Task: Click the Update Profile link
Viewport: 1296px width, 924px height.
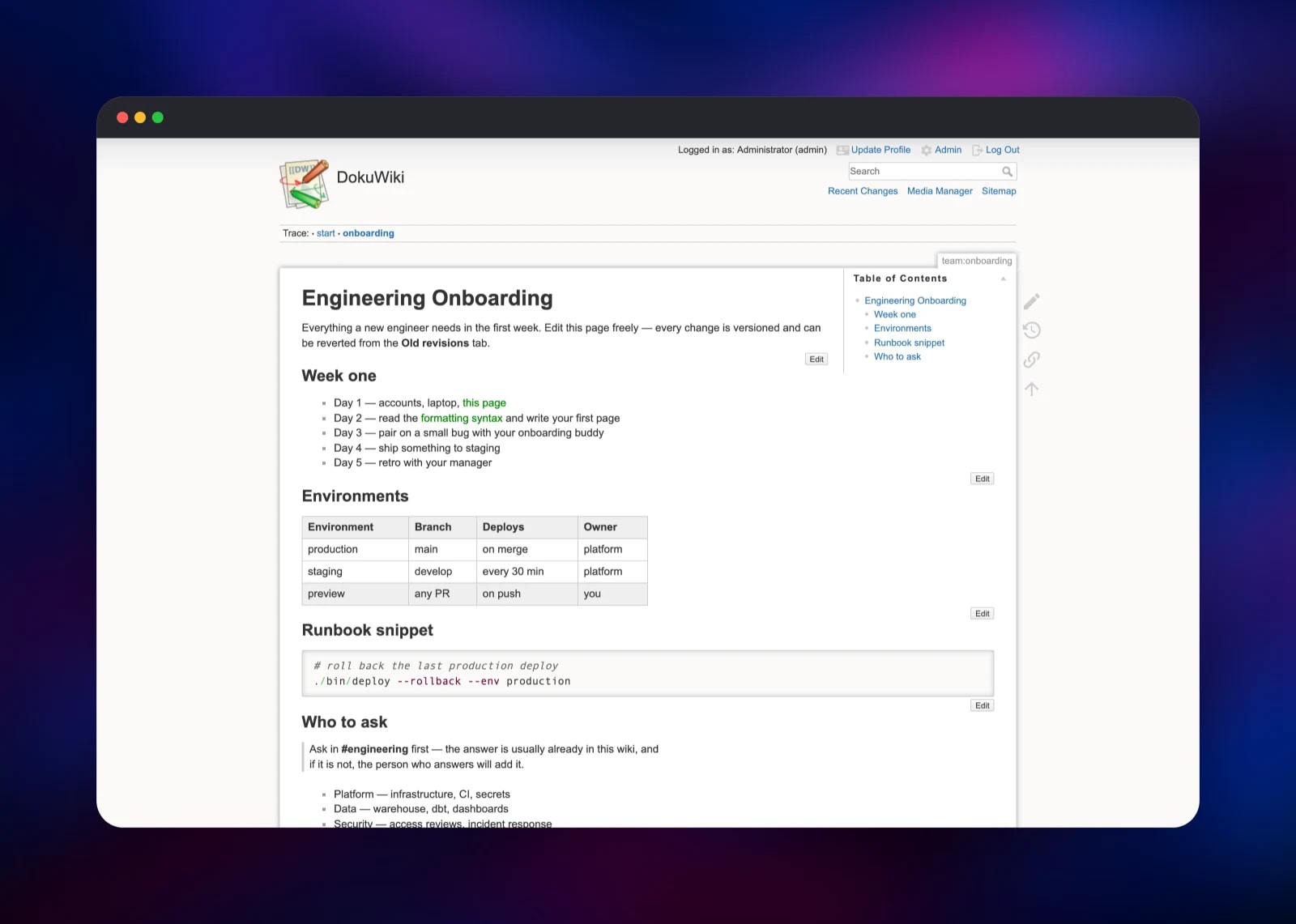Action: tap(880, 150)
